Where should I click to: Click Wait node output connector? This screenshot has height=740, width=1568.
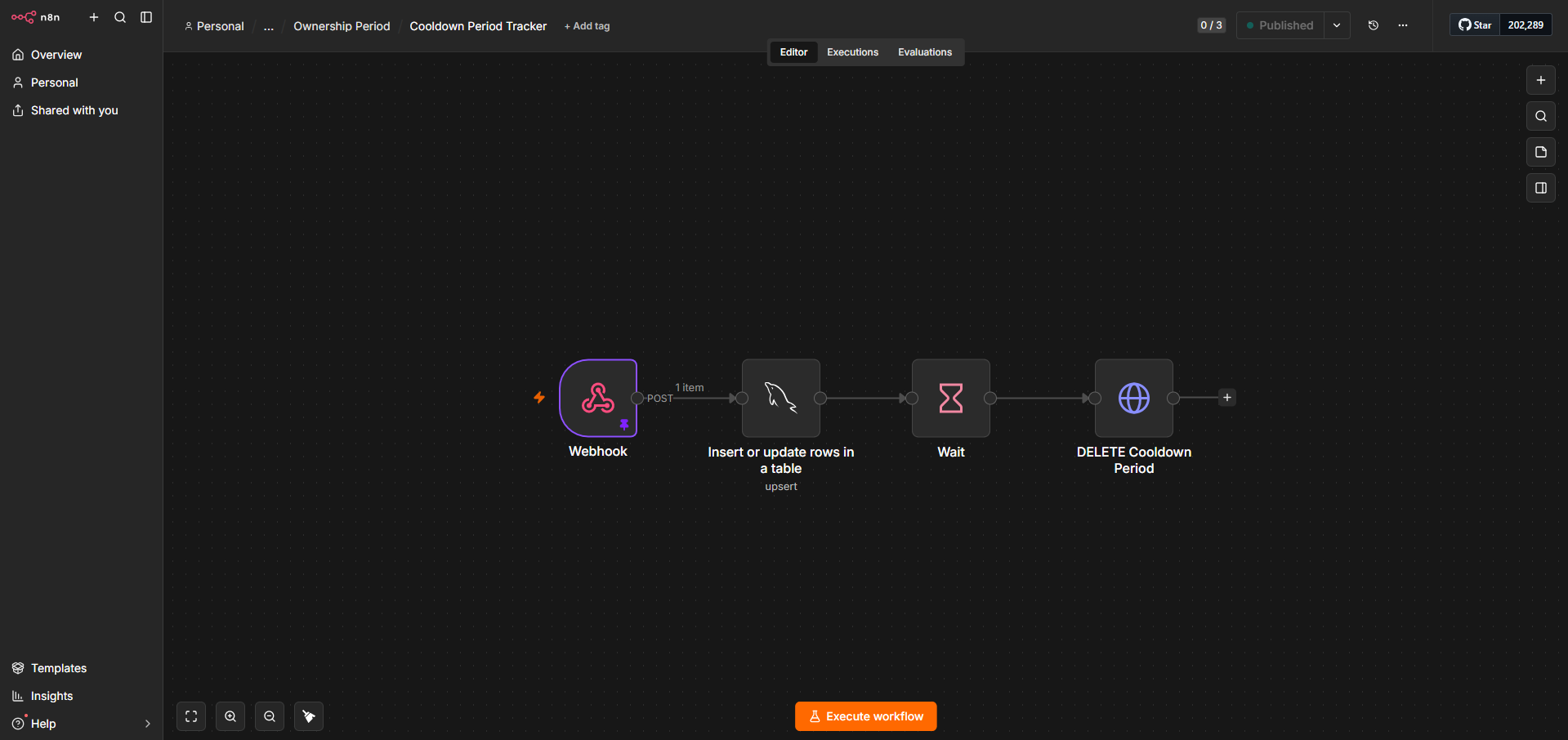pyautogui.click(x=990, y=399)
